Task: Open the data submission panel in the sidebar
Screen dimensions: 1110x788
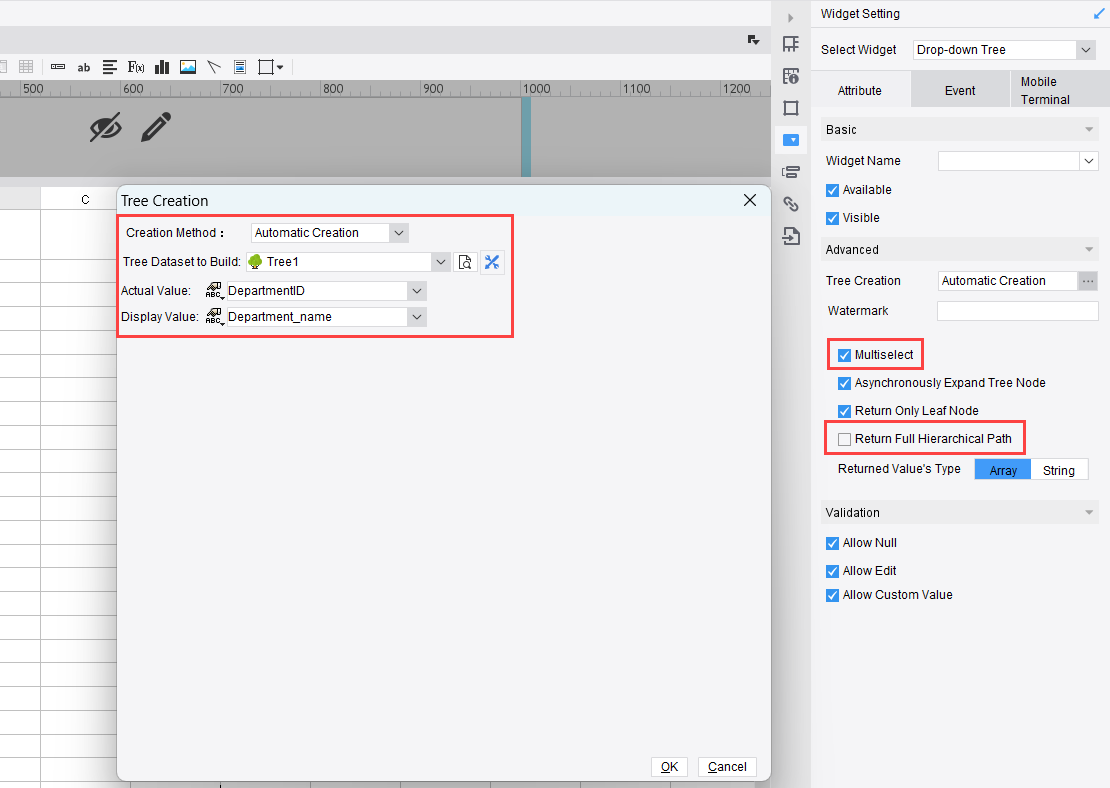Action: coord(791,235)
